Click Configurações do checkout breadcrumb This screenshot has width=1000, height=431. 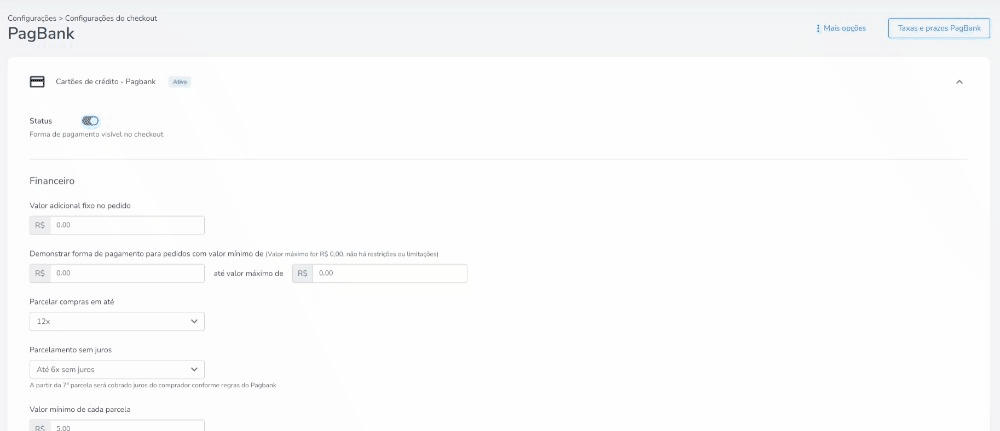click(111, 18)
